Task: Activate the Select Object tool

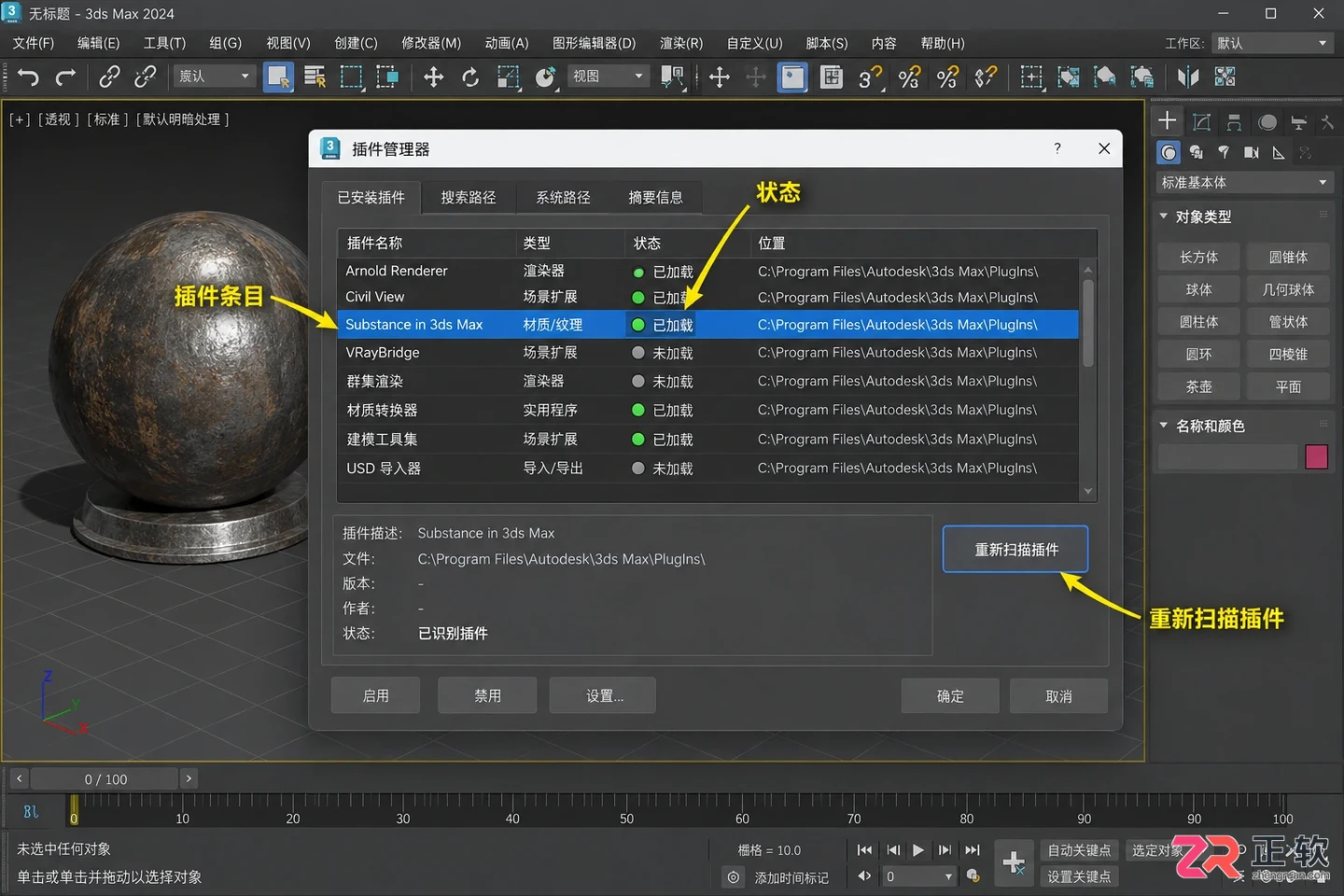Action: [278, 77]
